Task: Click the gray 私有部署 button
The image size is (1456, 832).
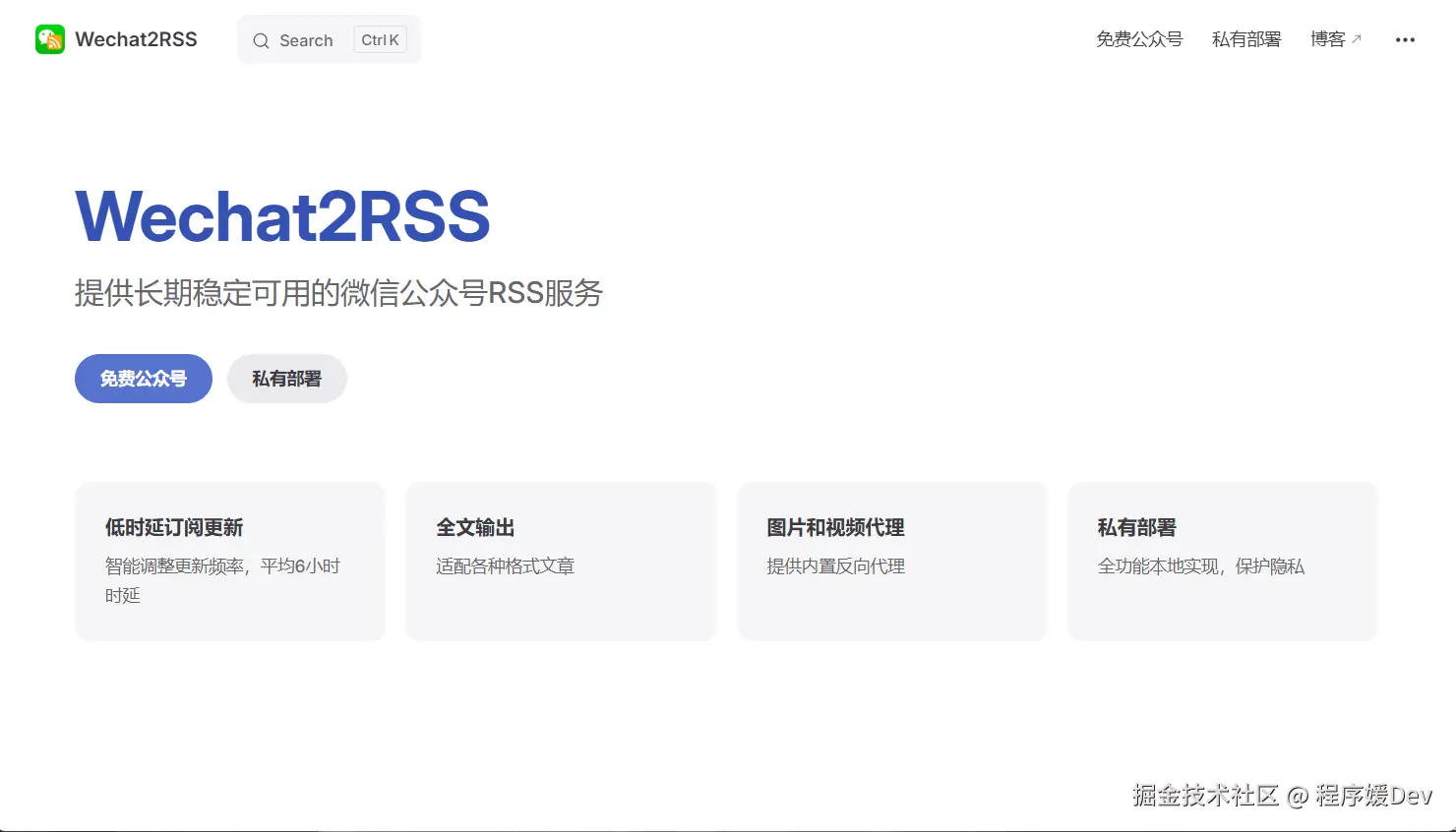Action: coord(287,379)
